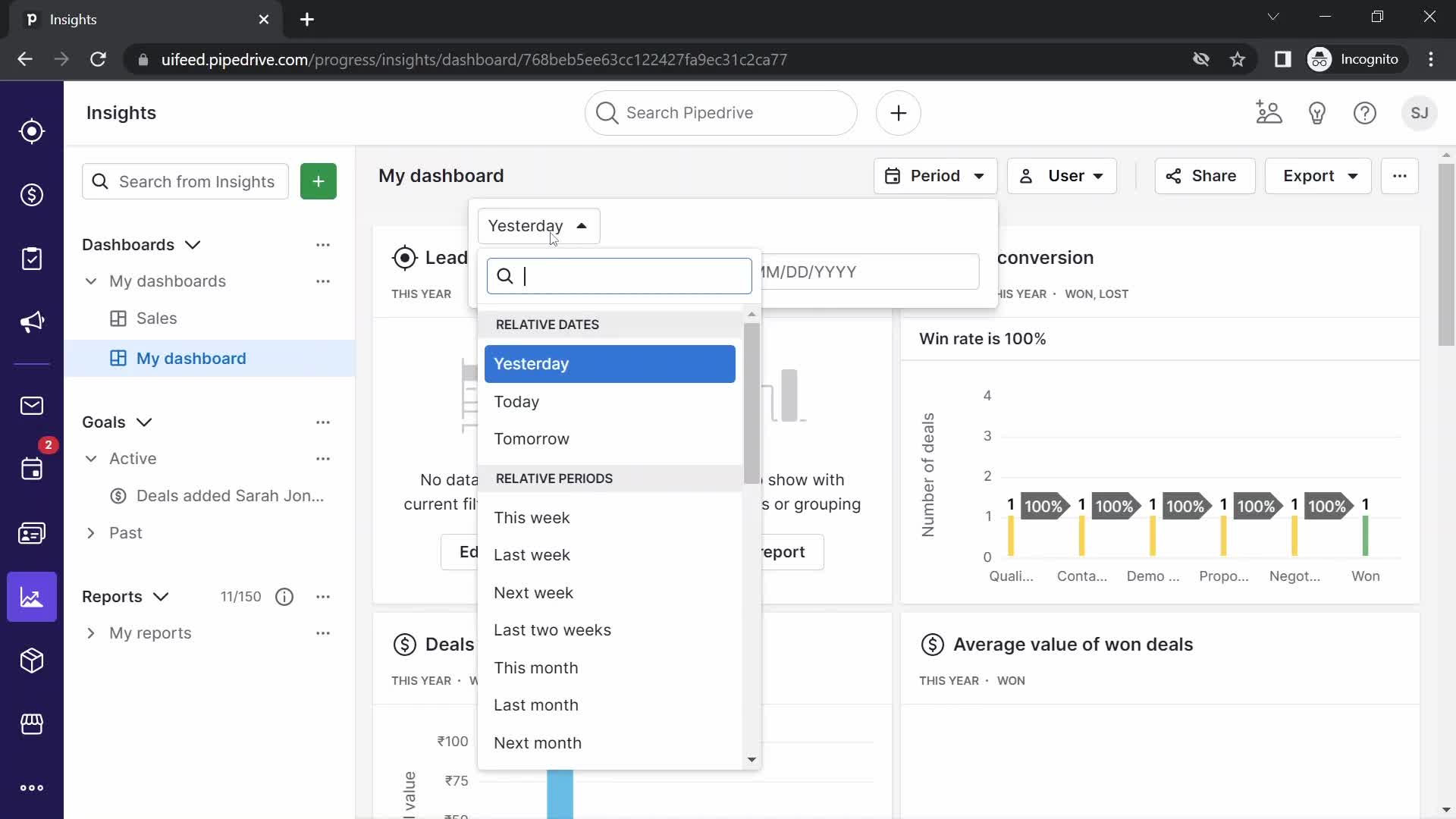Screen dimensions: 1456x819
Task: Toggle Past goals visibility
Action: [x=91, y=534]
